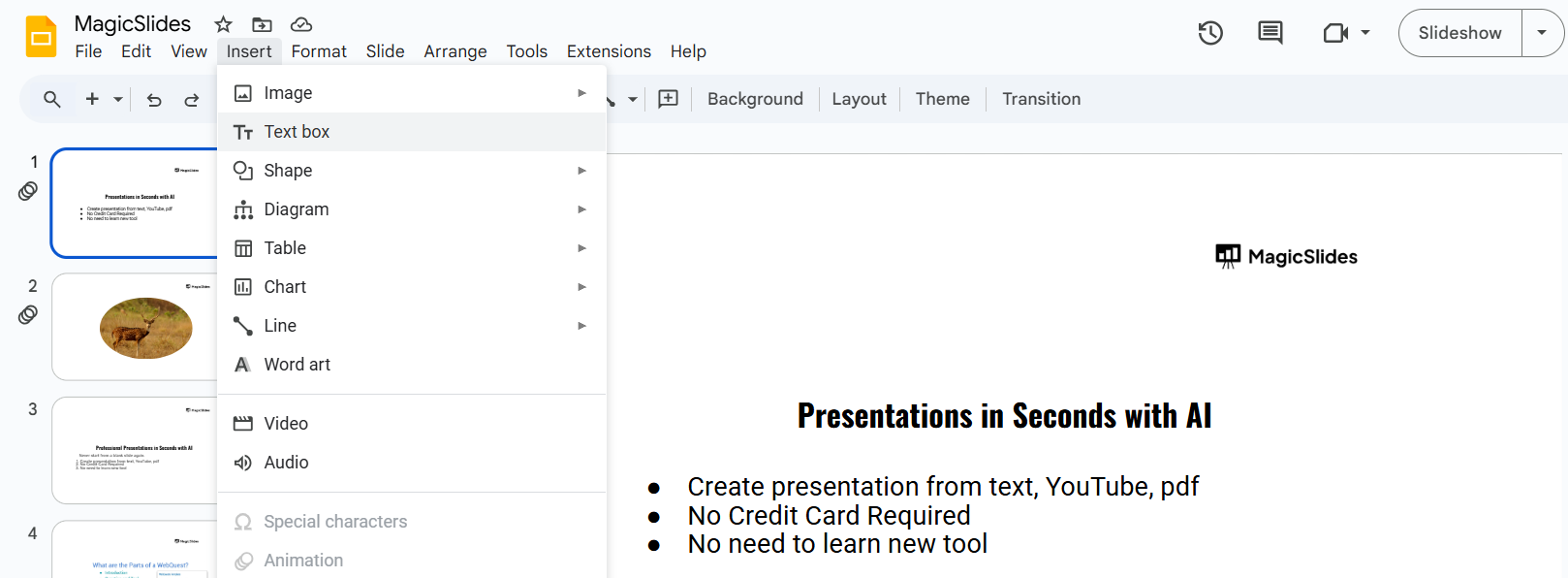Check the cloud save status icon
The height and width of the screenshot is (578, 1568).
tap(301, 24)
